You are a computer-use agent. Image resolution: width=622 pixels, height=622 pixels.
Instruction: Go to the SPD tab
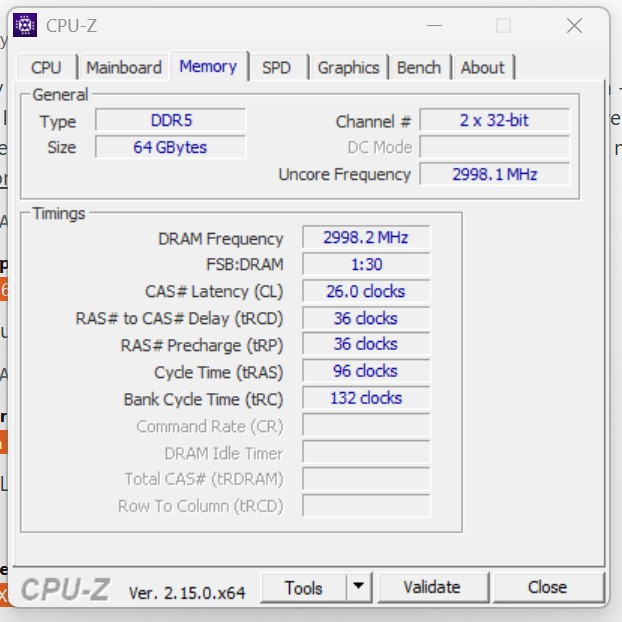pos(276,67)
